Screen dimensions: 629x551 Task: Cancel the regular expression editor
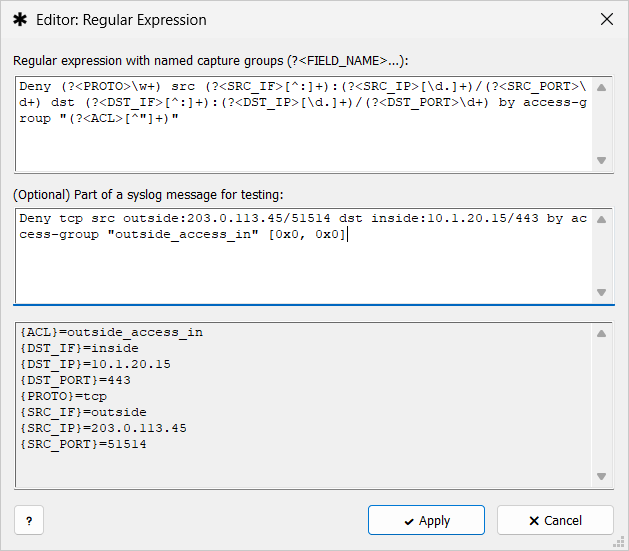(x=555, y=520)
